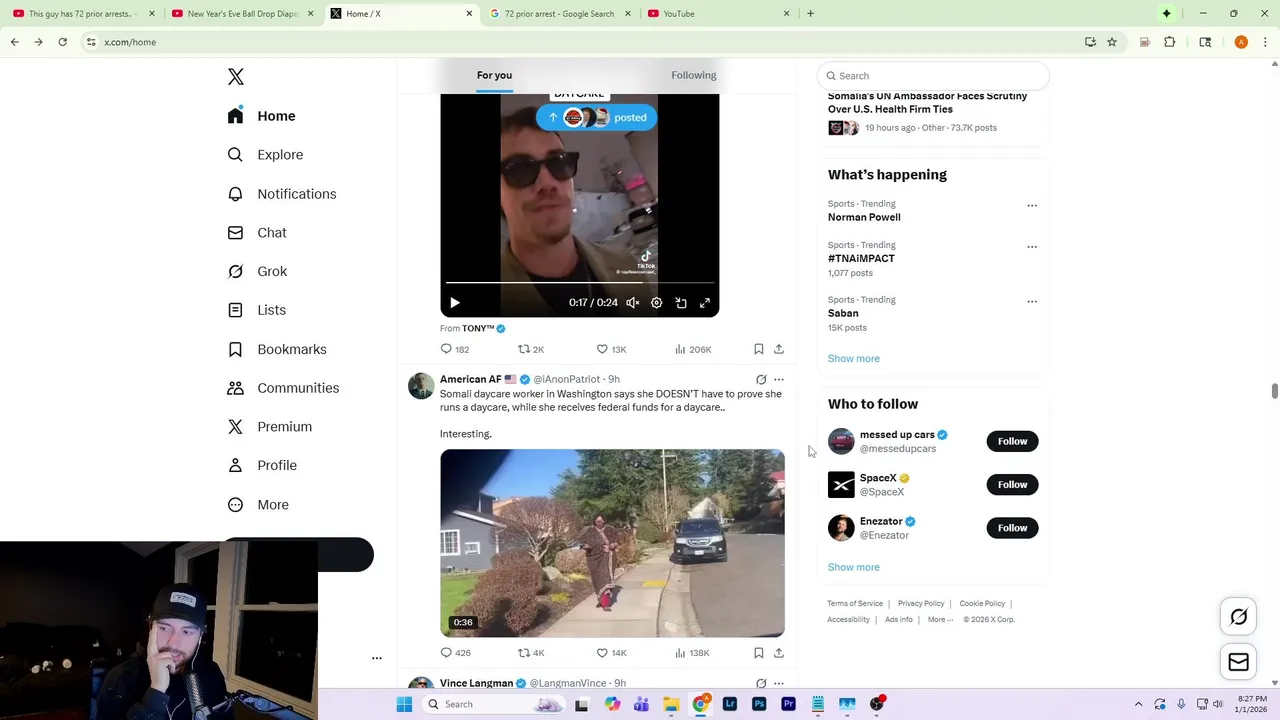The image size is (1280, 720).
Task: Open Notifications in the sidebar
Action: (x=282, y=194)
